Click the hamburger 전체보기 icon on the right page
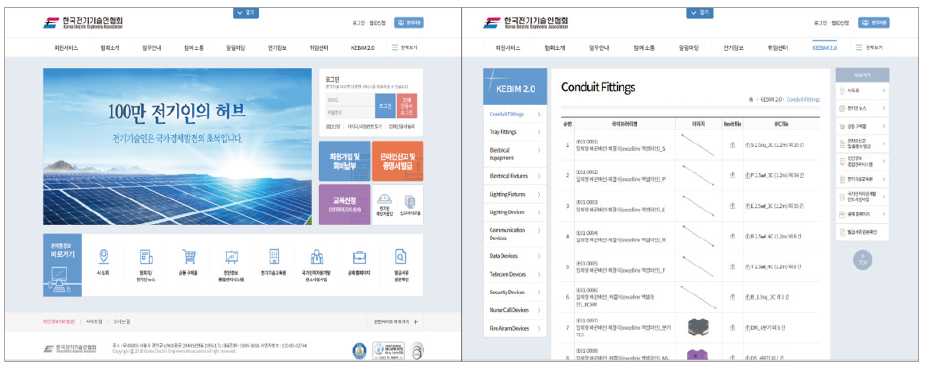925x369 pixels. coord(859,48)
